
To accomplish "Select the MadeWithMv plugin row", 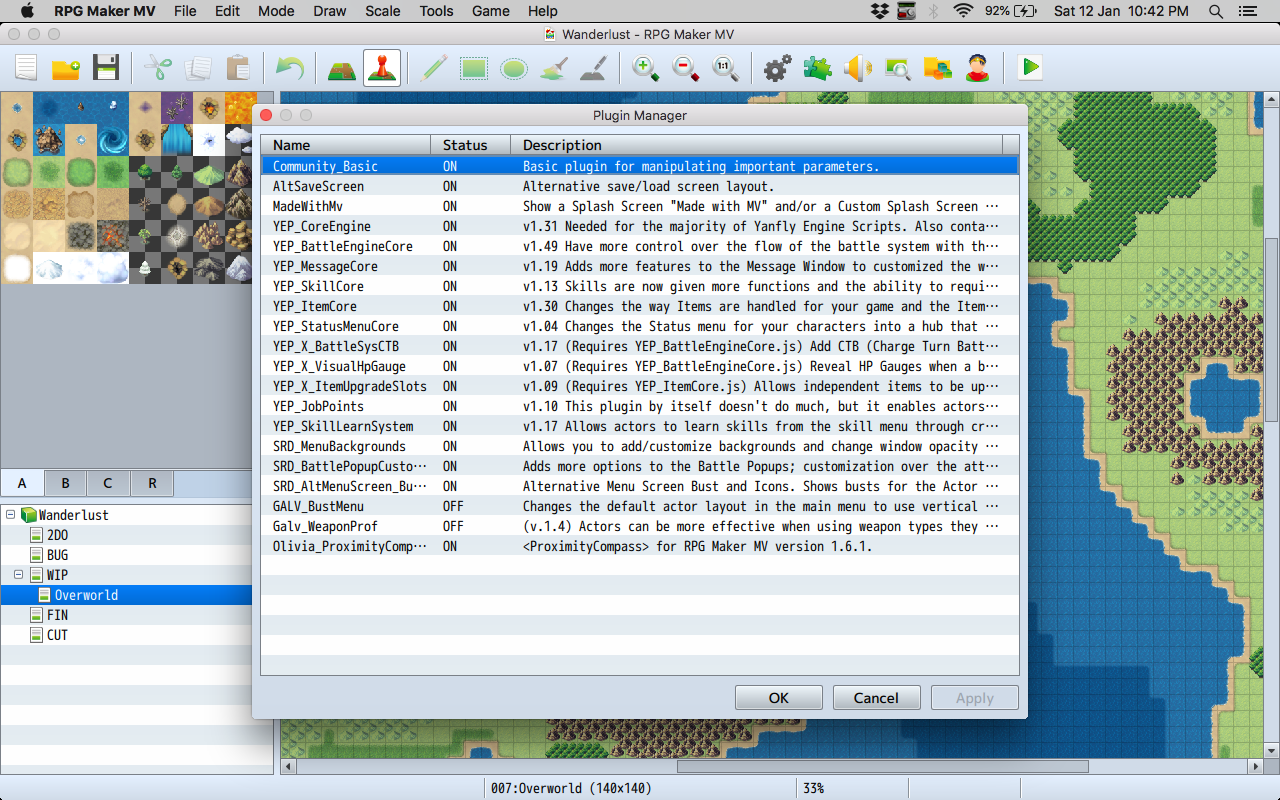I will (640, 206).
